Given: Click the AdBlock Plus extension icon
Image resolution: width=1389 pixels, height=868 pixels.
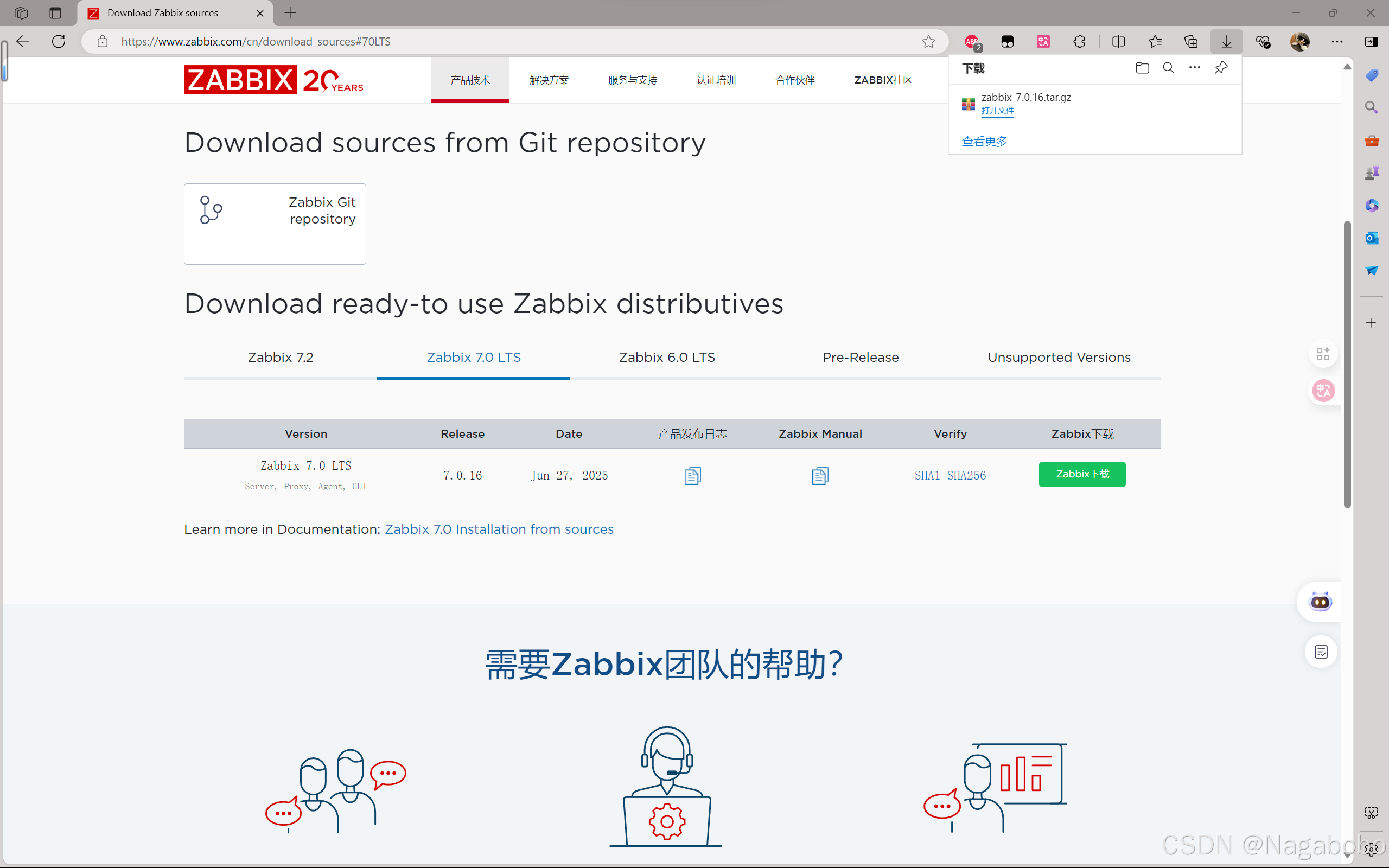Looking at the screenshot, I should pyautogui.click(x=972, y=41).
